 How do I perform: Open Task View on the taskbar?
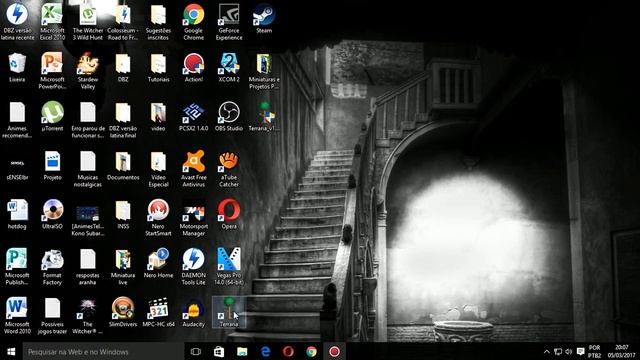pyautogui.click(x=196, y=351)
